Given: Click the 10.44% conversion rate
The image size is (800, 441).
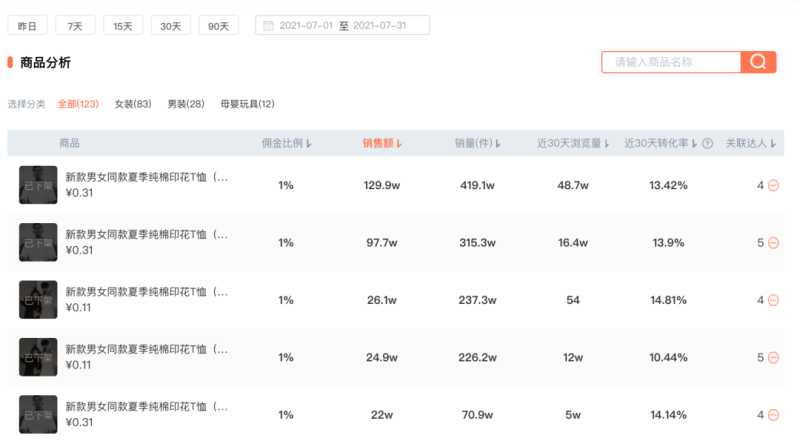Looking at the screenshot, I should tap(668, 358).
